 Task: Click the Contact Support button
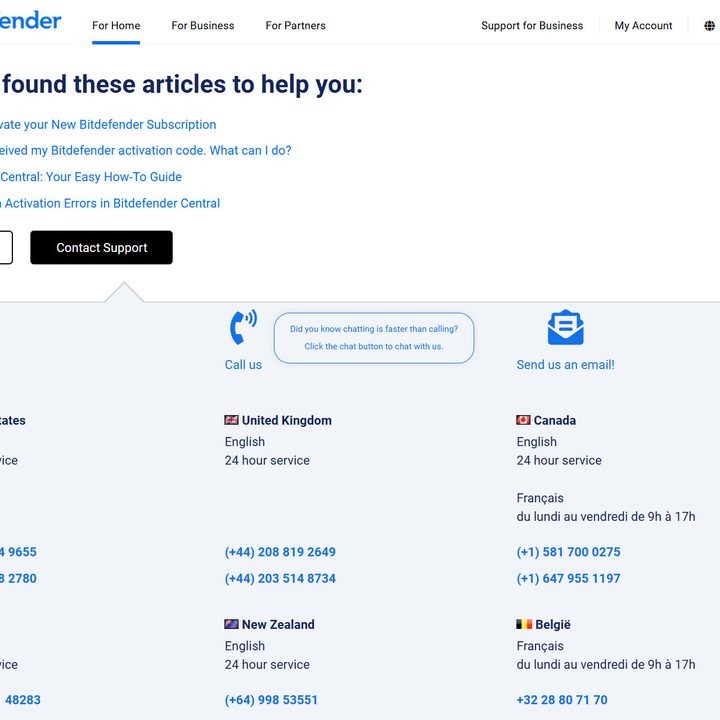pos(101,248)
